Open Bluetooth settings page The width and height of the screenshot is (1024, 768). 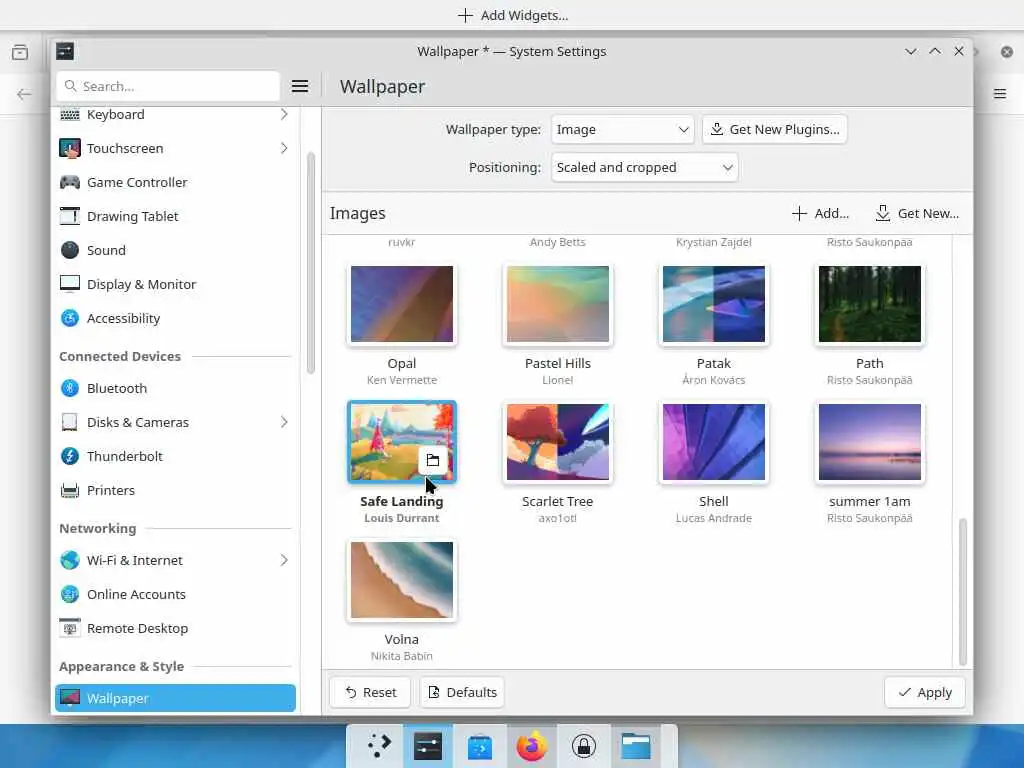point(175,388)
